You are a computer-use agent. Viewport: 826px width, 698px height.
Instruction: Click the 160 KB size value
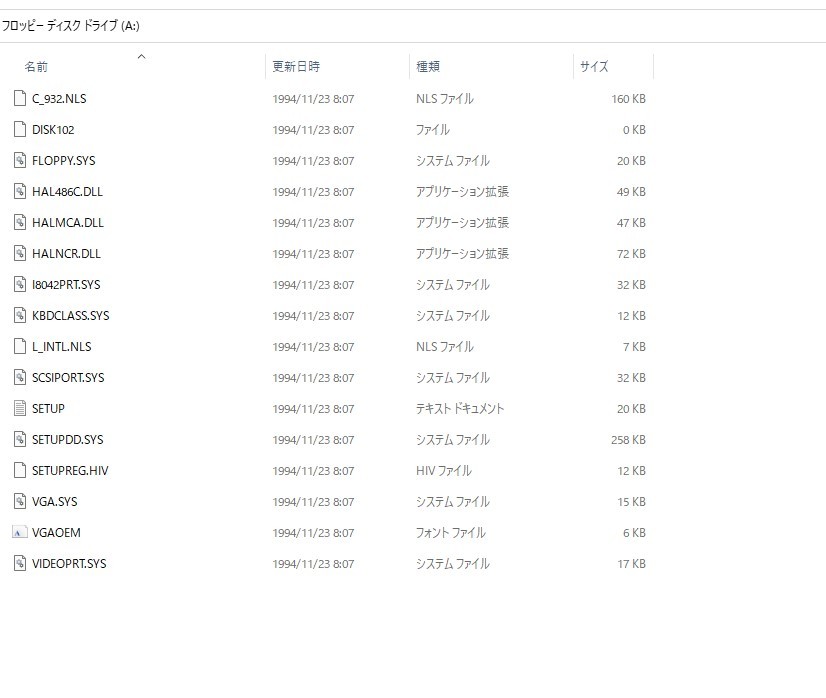coord(628,99)
